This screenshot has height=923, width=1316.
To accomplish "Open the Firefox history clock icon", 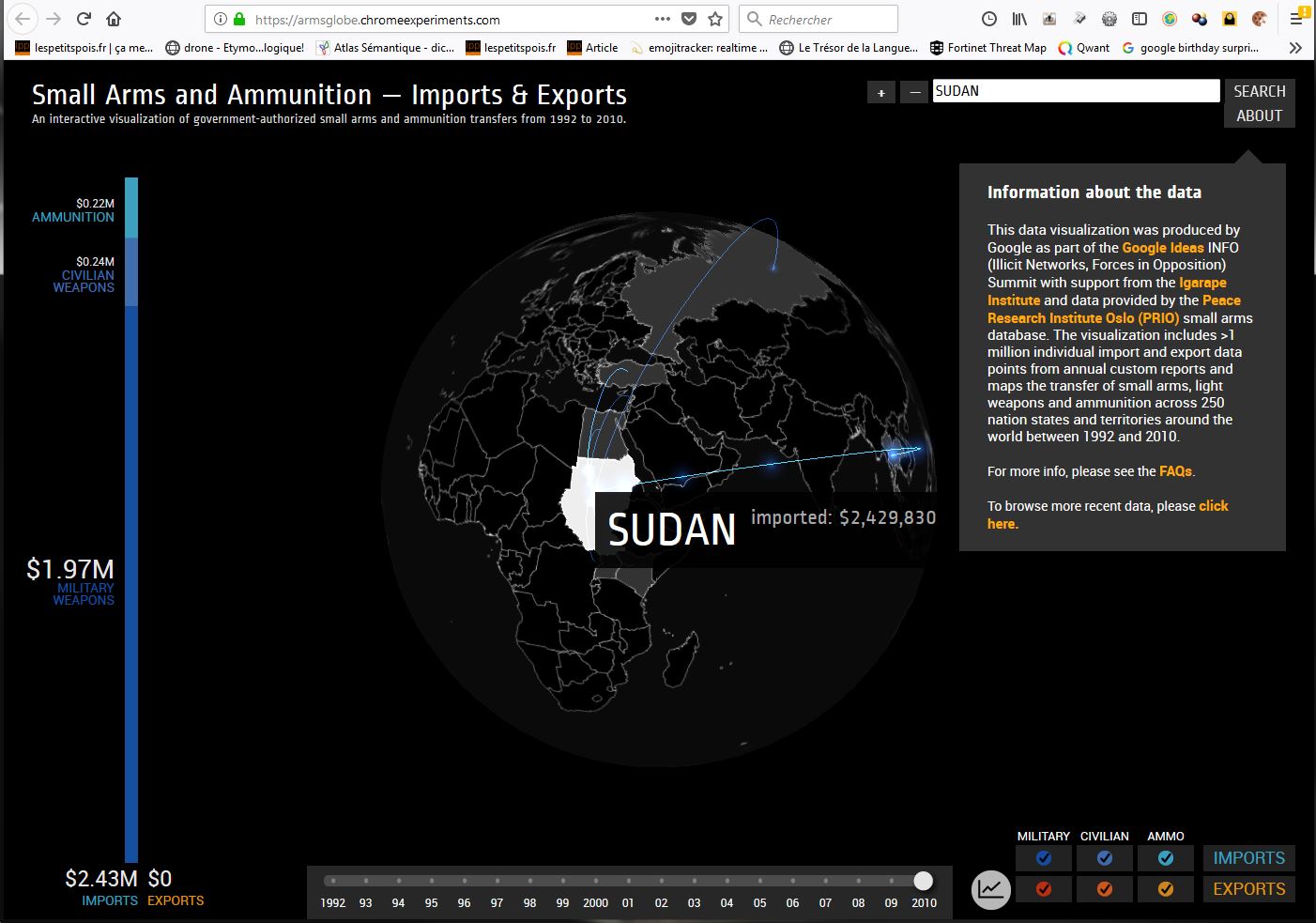I will click(x=988, y=19).
